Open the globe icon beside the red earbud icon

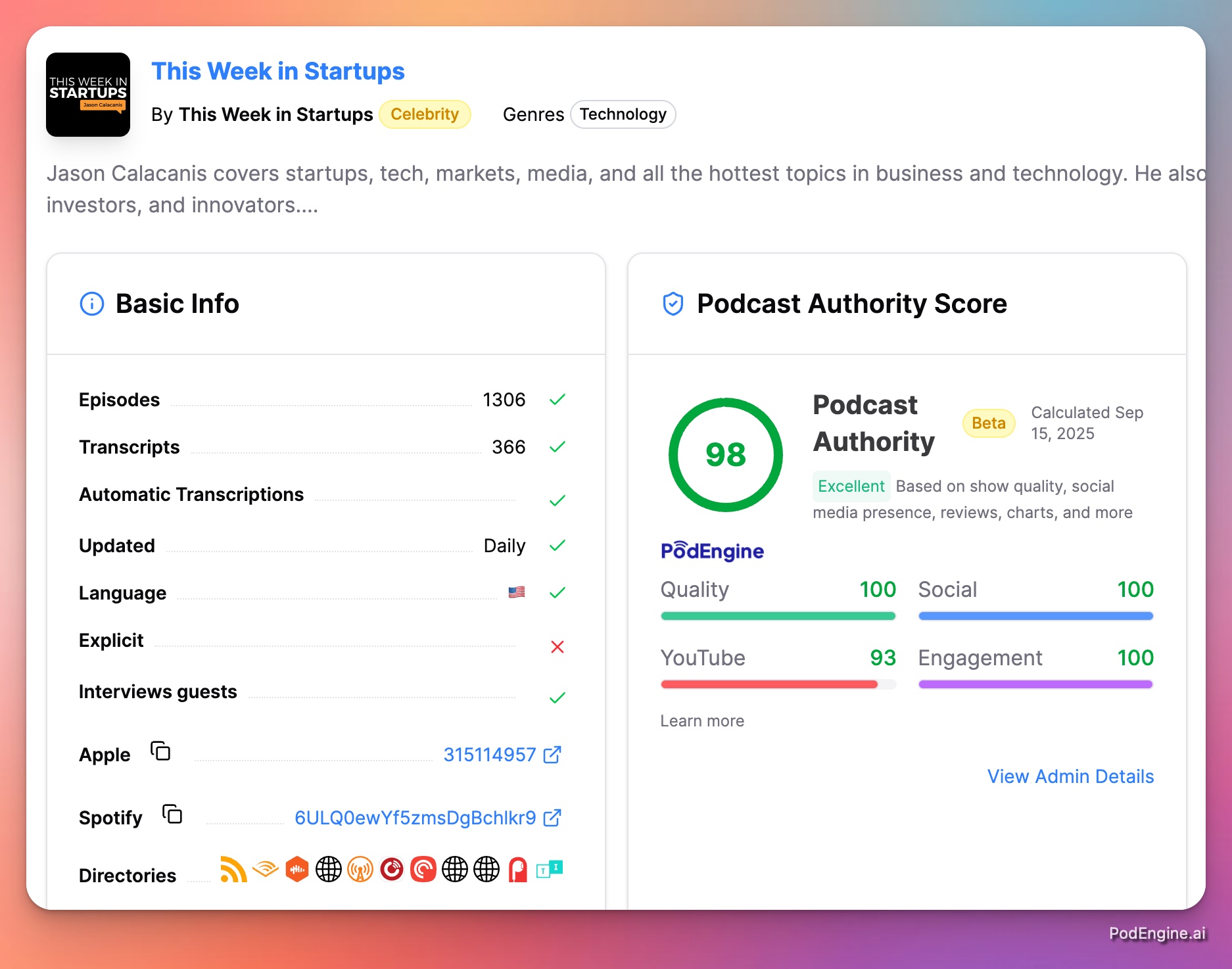coord(486,870)
